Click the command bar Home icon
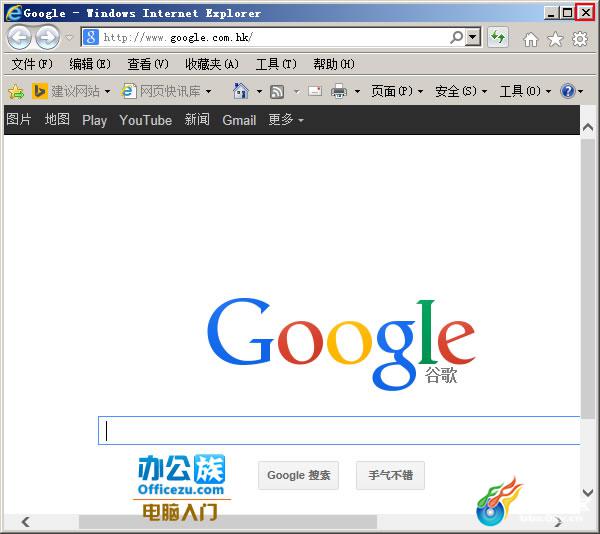This screenshot has width=600, height=534. point(241,91)
